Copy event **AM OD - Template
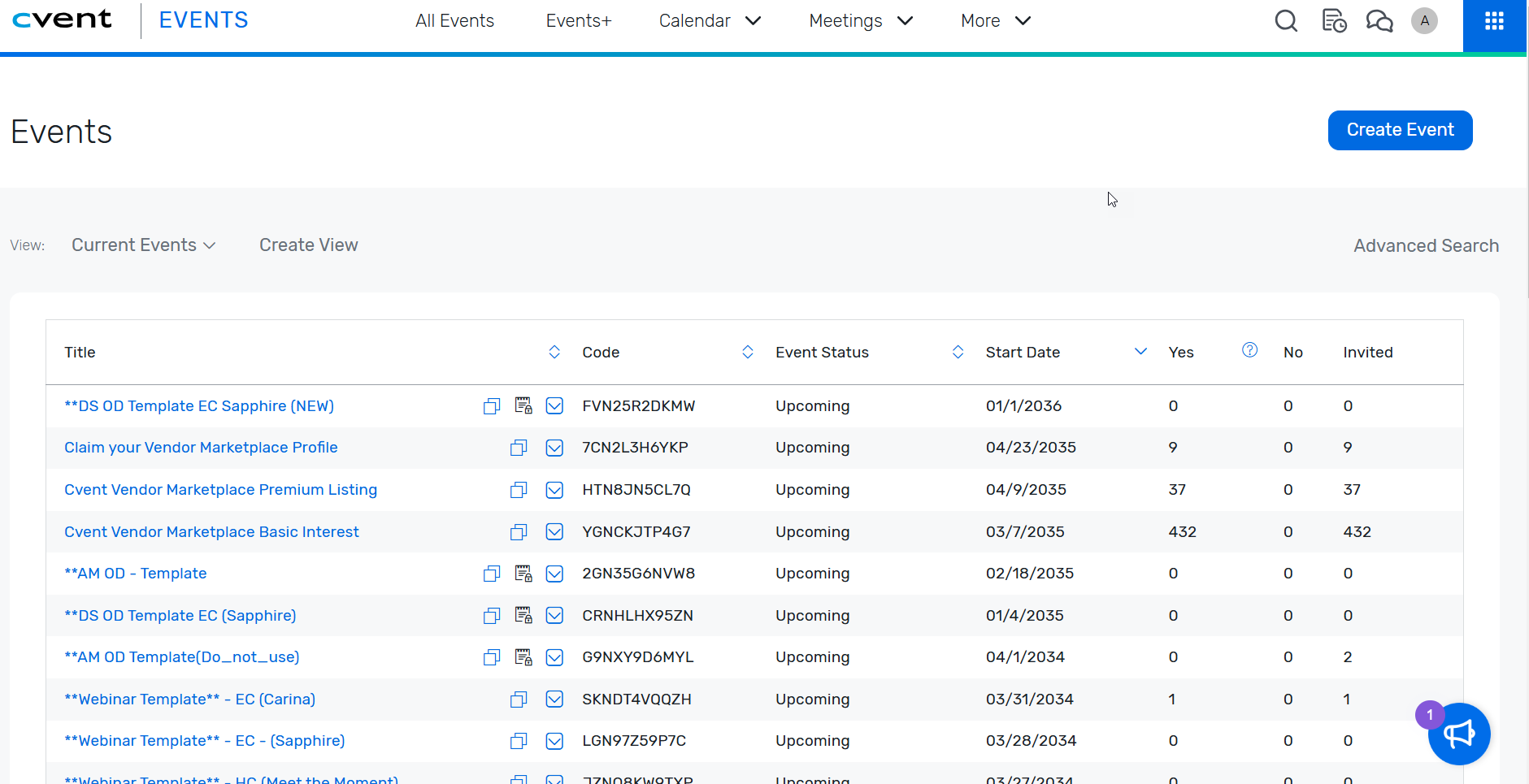This screenshot has height=784, width=1529. pyautogui.click(x=492, y=574)
